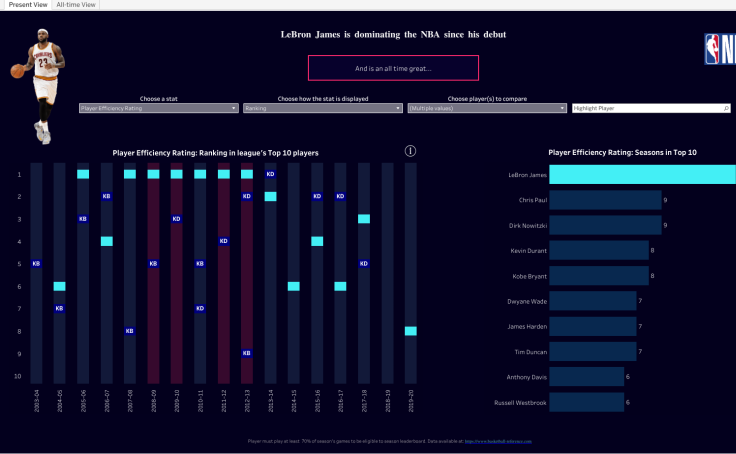
Task: Click LeBron's cyan marker in 2008-09 season
Action: pos(153,174)
